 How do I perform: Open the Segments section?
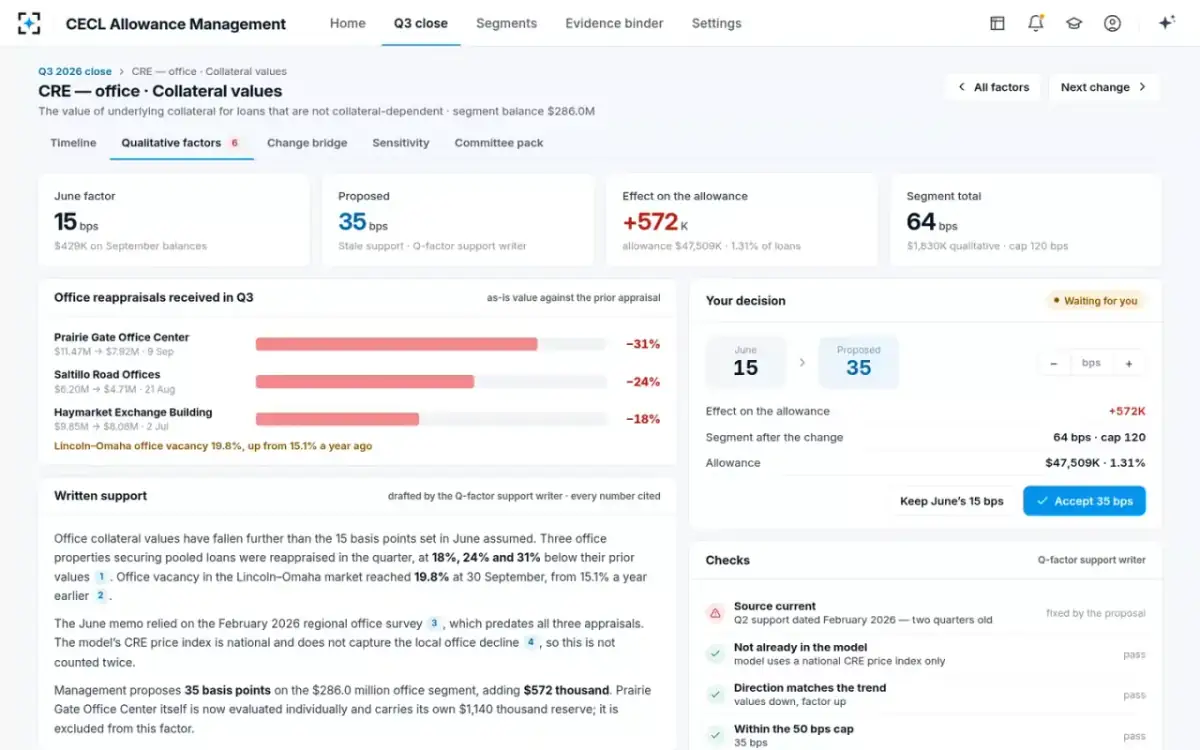click(x=506, y=23)
